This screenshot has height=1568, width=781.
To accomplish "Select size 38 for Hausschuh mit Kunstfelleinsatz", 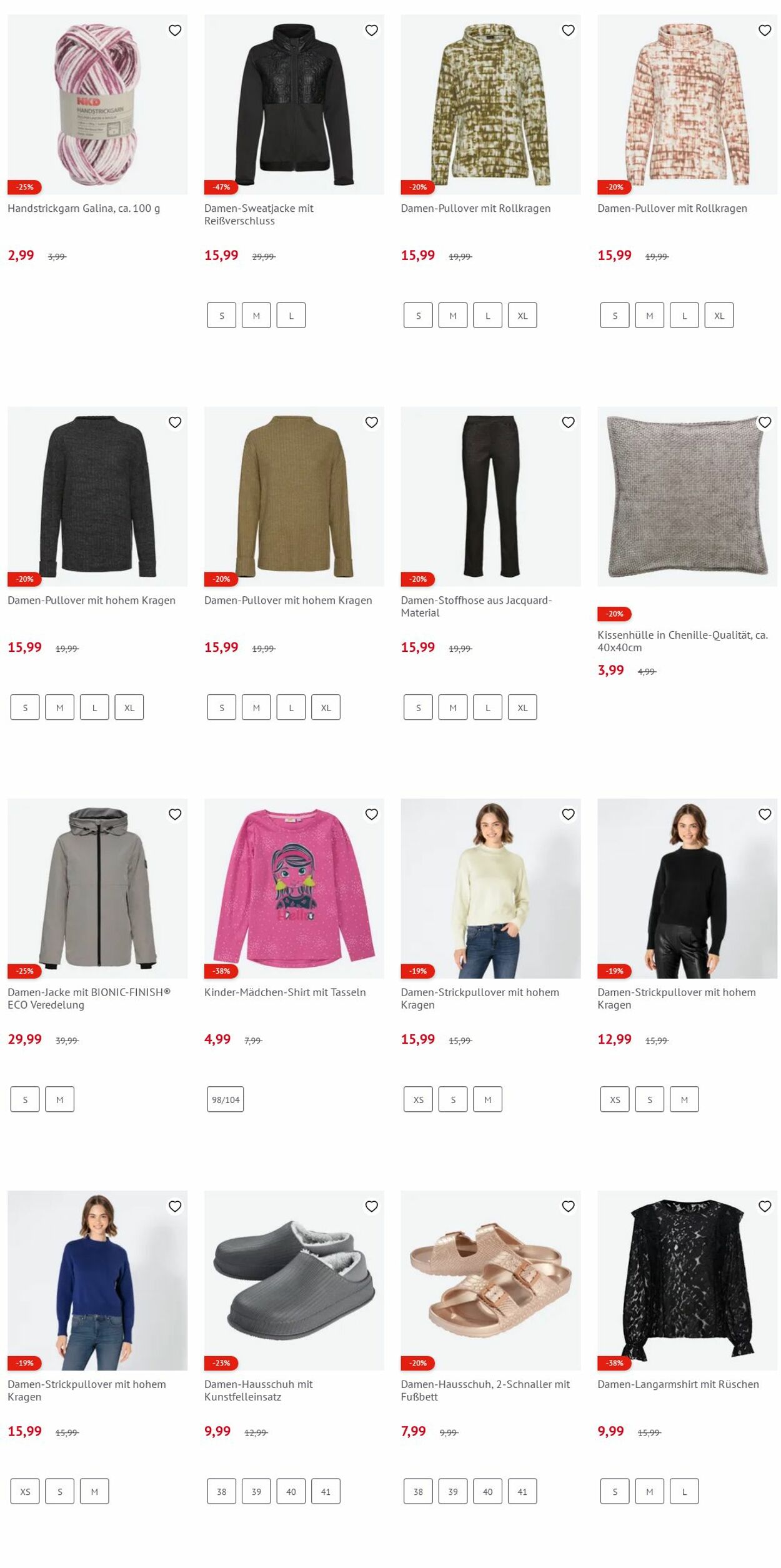I will pyautogui.click(x=222, y=1492).
